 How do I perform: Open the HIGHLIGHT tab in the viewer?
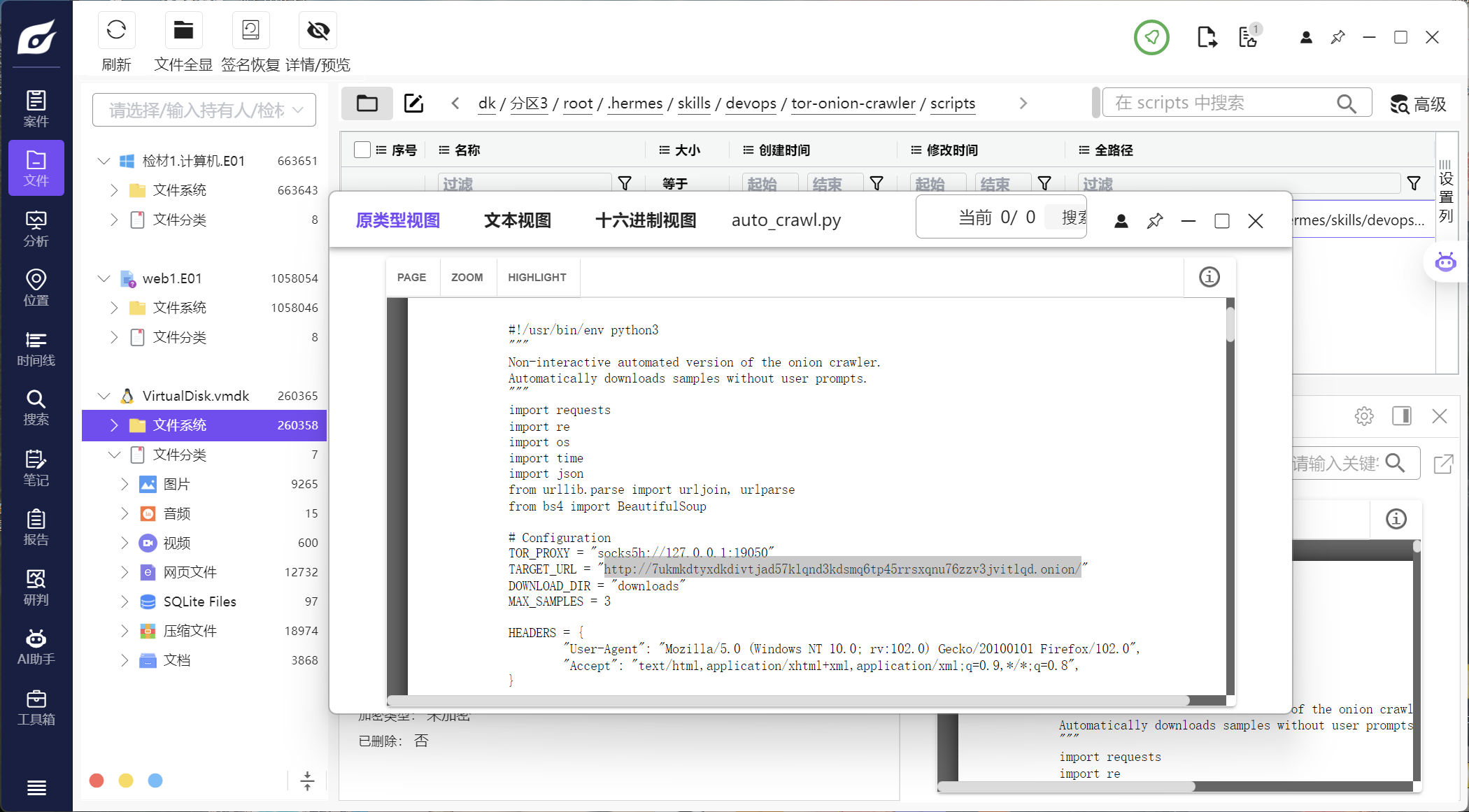coord(537,277)
